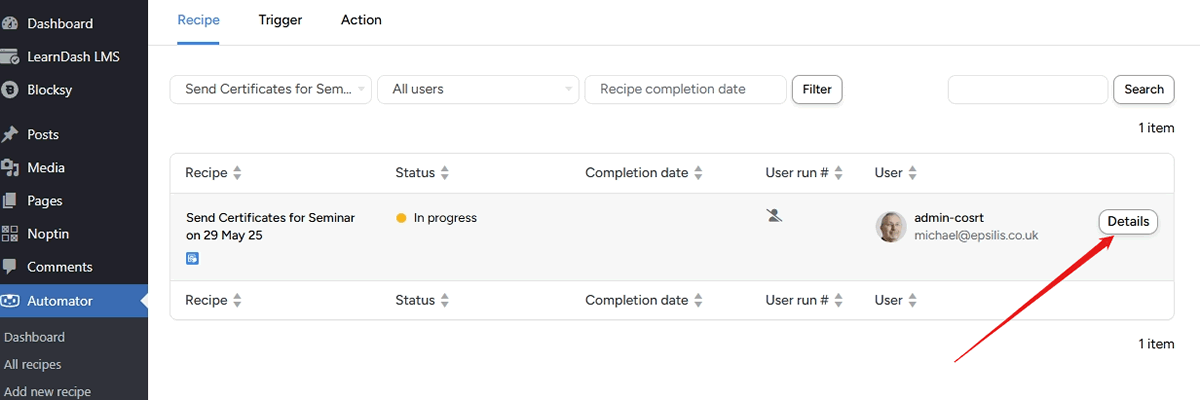Viewport: 1200px width, 400px height.
Task: Click the Recipe completion date field
Action: (x=685, y=89)
